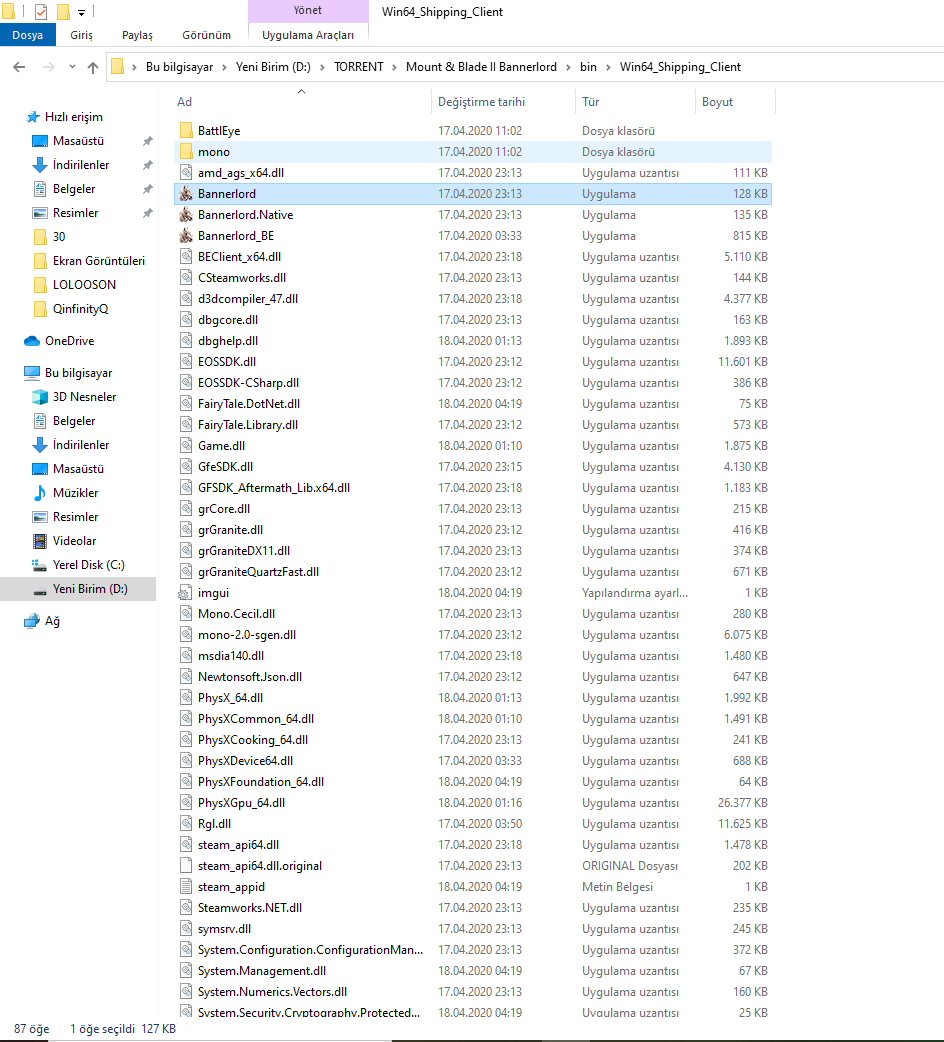
Task: Select the Game.dll file
Action: click(x=473, y=446)
